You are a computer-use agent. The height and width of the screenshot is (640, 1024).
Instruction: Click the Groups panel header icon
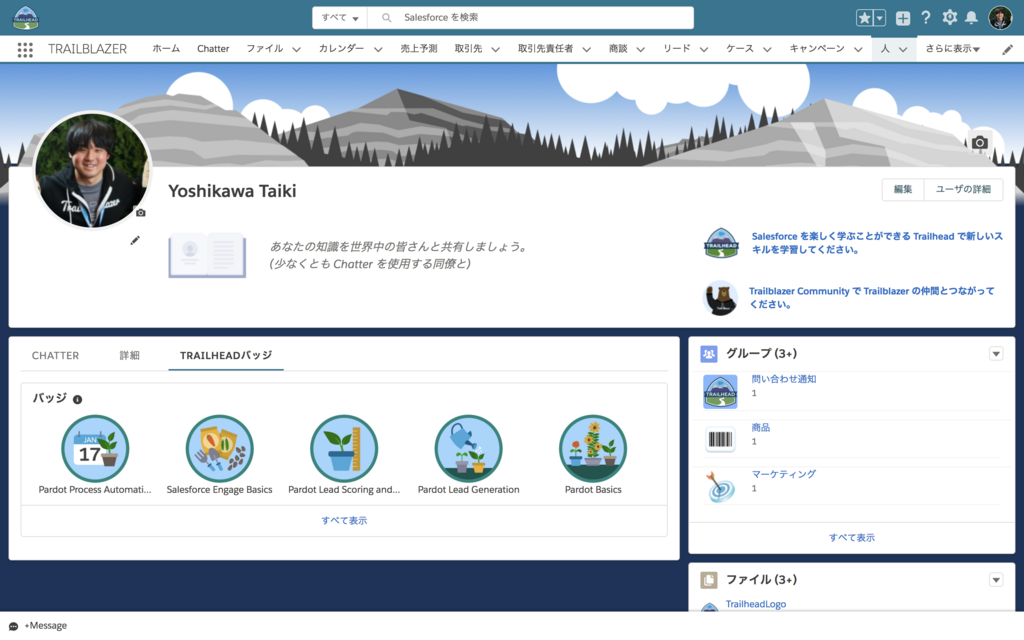pos(709,354)
